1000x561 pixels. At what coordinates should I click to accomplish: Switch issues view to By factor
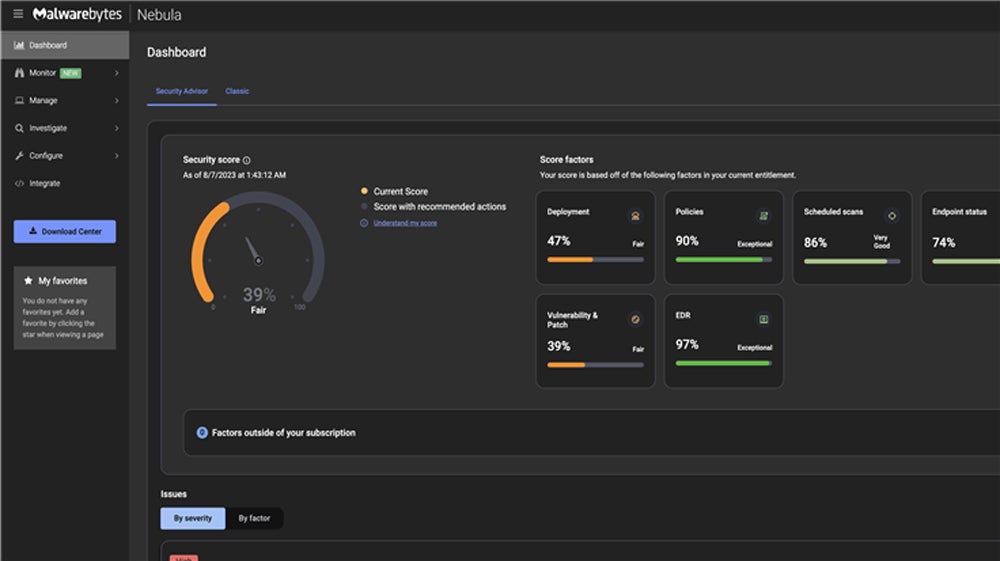[254, 518]
